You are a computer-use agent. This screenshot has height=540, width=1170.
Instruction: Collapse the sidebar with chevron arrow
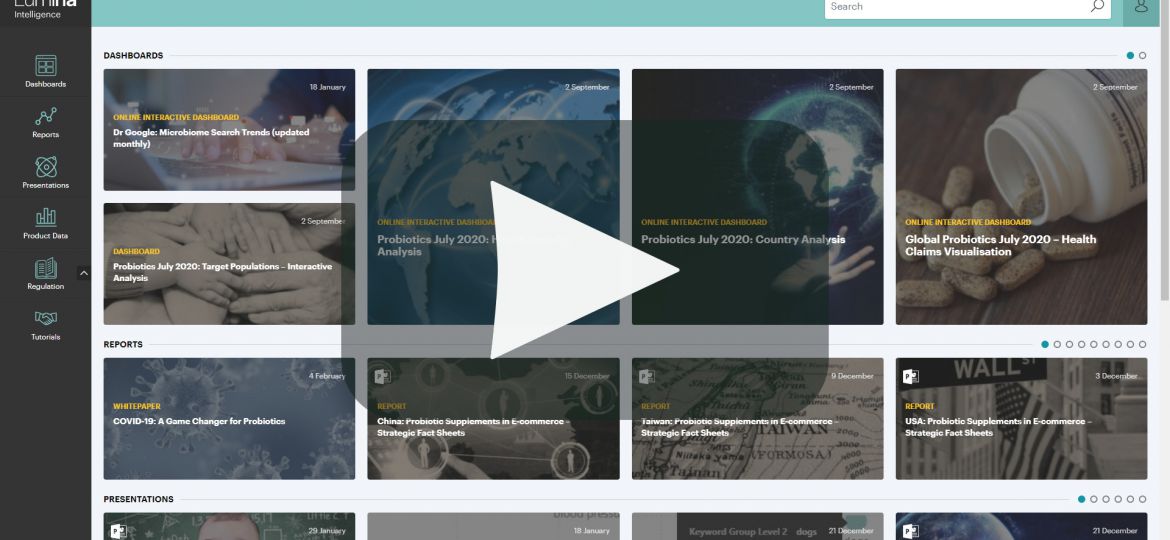[84, 273]
